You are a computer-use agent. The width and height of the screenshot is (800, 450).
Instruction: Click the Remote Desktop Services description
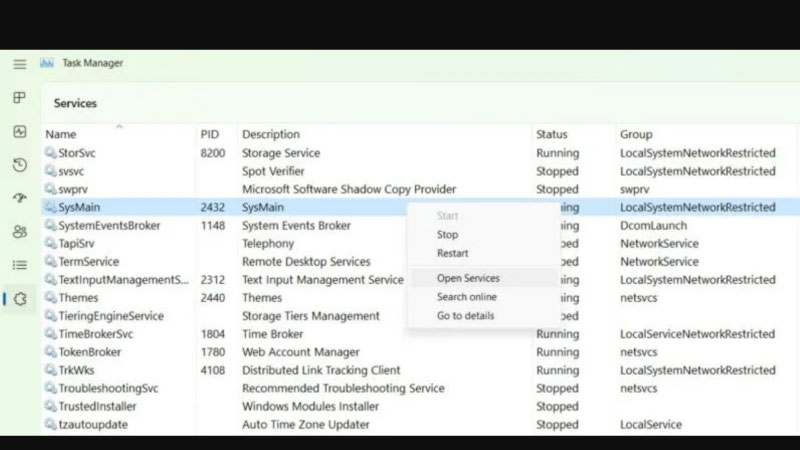(x=306, y=261)
